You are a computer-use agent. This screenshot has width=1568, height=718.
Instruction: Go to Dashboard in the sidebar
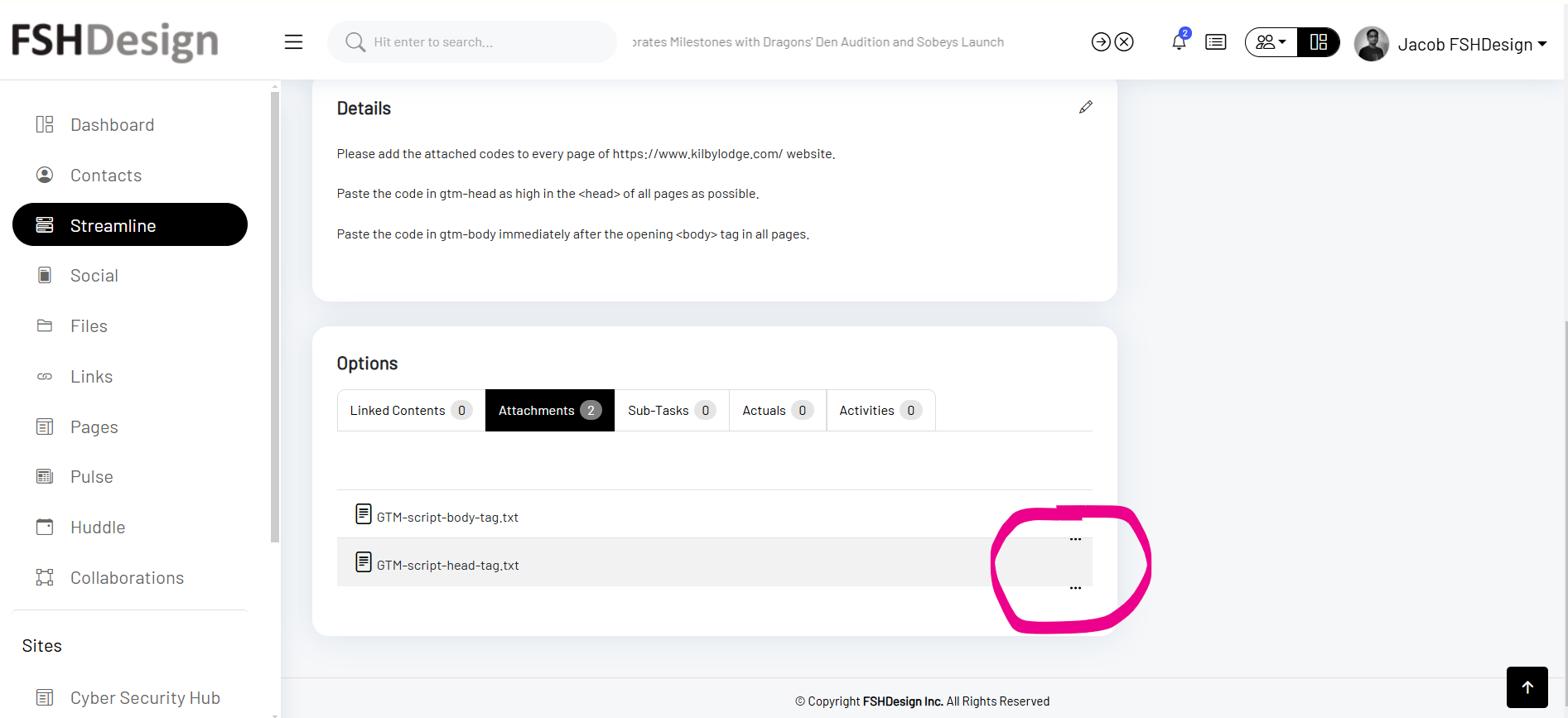pos(112,125)
